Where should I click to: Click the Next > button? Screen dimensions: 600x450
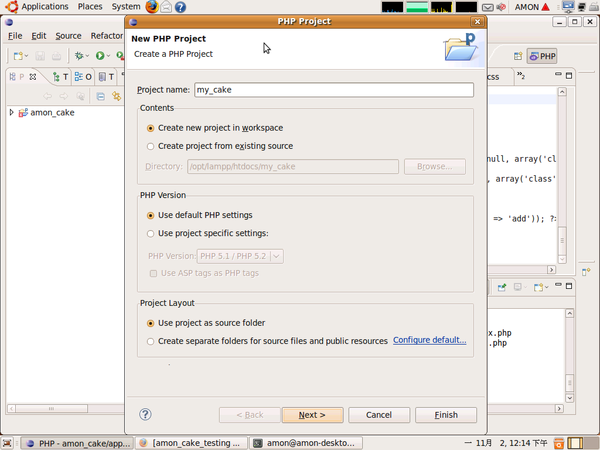pos(312,415)
